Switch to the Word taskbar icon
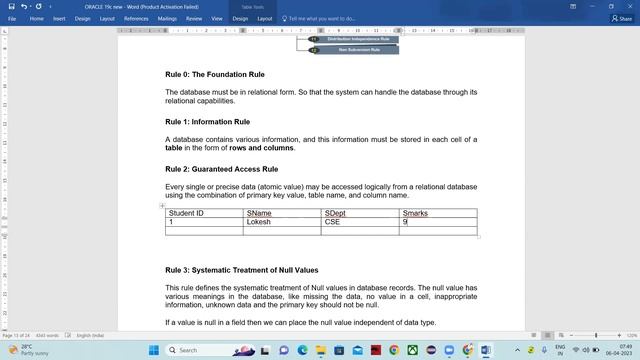 click(486, 350)
